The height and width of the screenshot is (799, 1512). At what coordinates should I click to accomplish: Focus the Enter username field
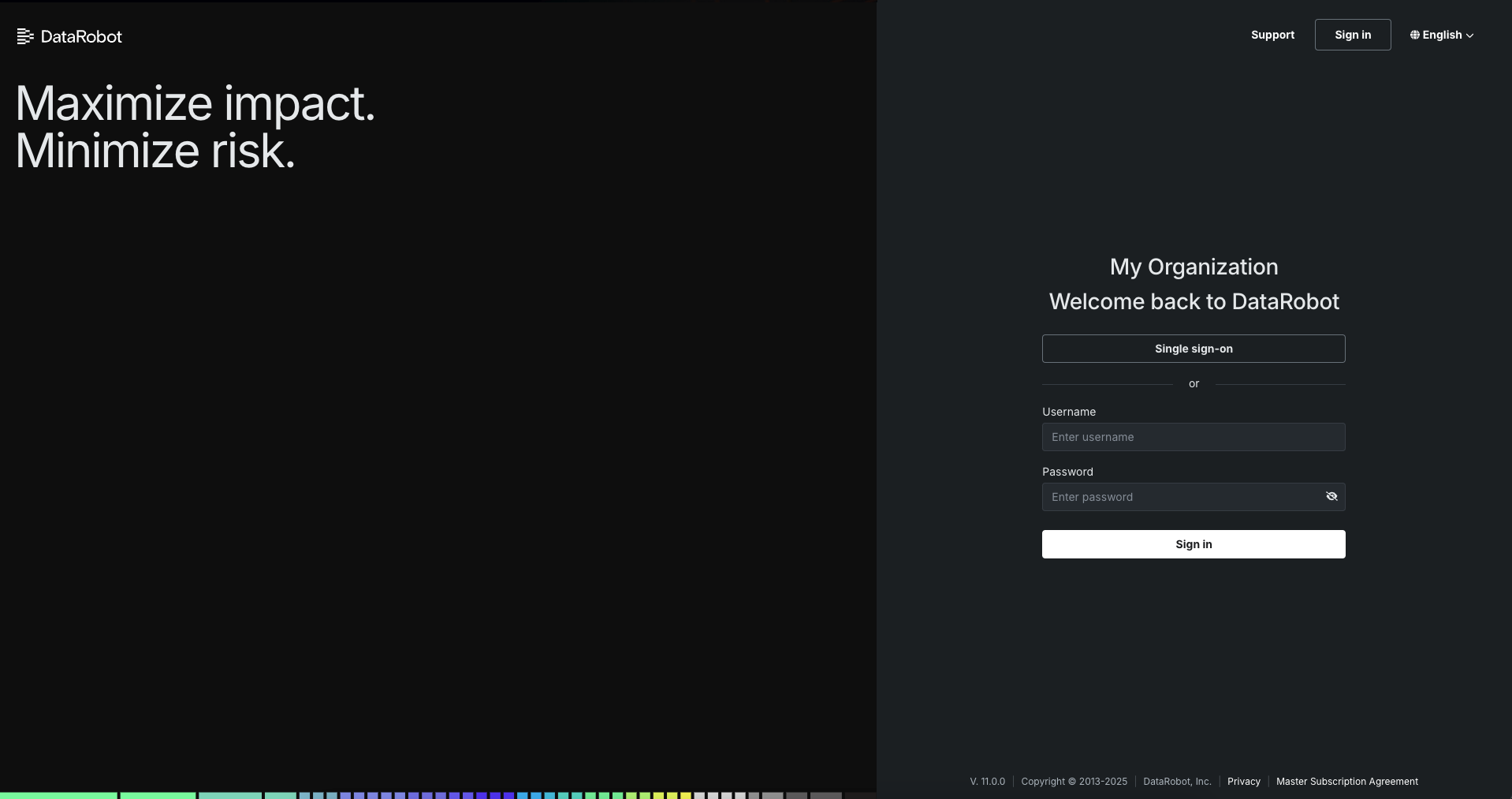1194,437
